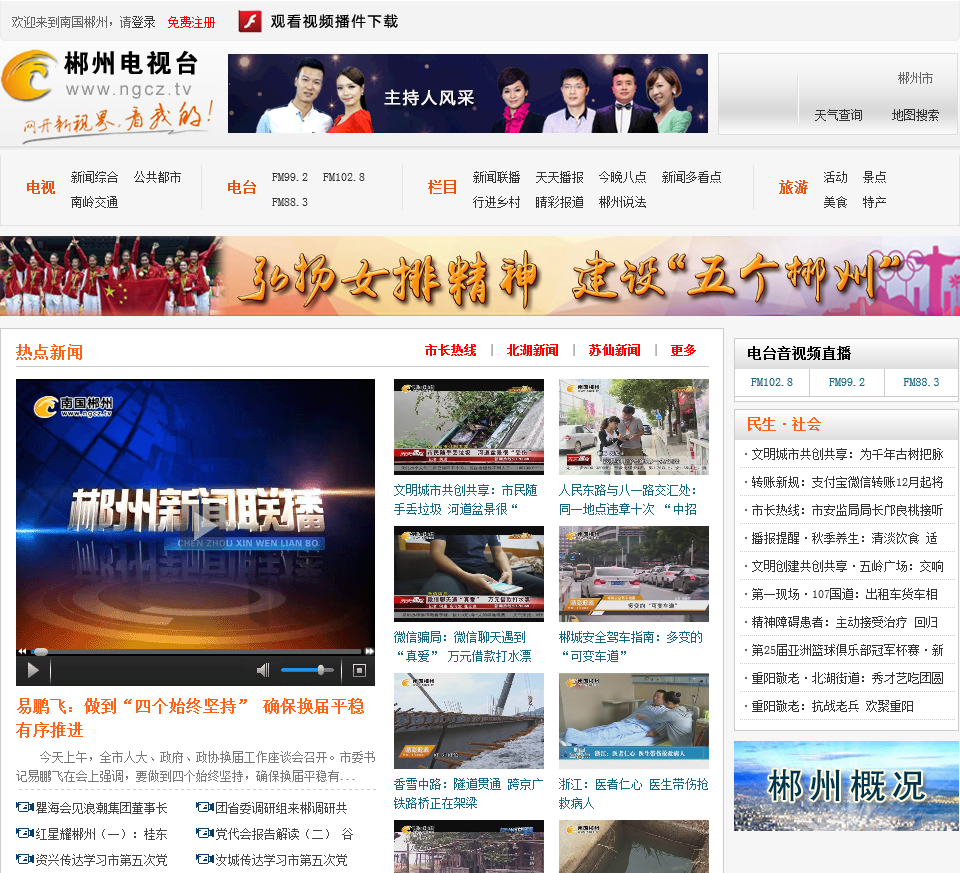Screen dimensions: 960x873
Task: Open thumbnail for 郴城安全驾车指南 story
Action: [634, 574]
